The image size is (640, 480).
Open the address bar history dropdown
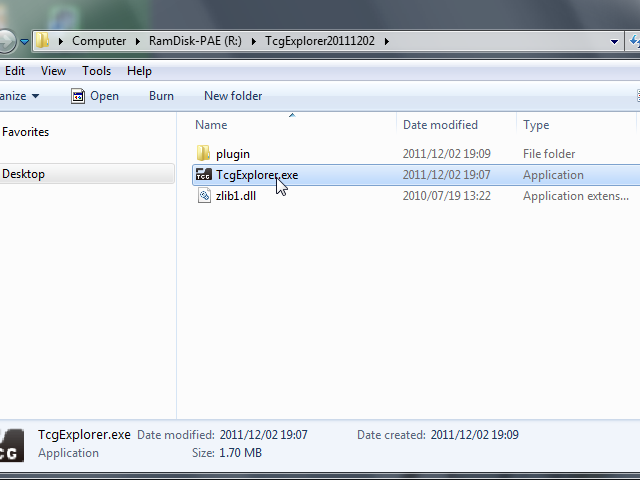(615, 42)
